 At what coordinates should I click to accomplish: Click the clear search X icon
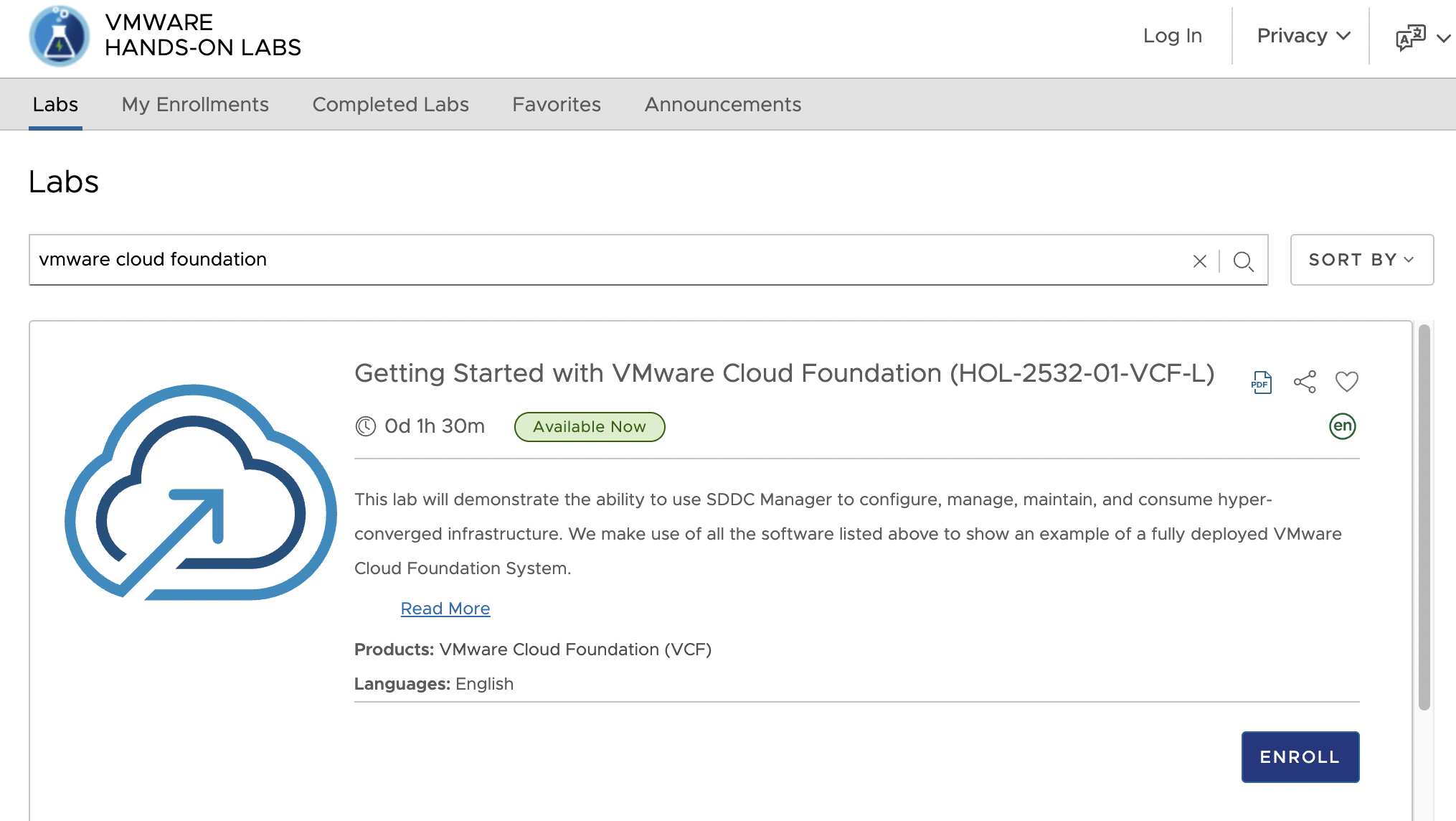click(x=1200, y=261)
